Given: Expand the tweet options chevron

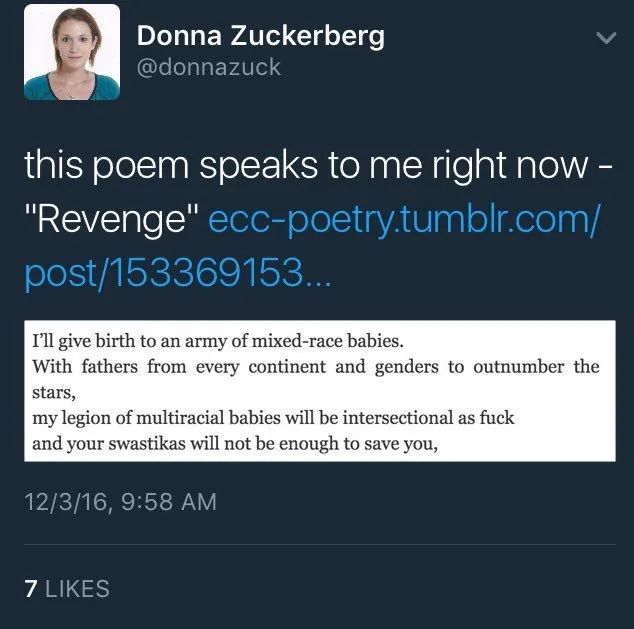Looking at the screenshot, I should (x=604, y=38).
